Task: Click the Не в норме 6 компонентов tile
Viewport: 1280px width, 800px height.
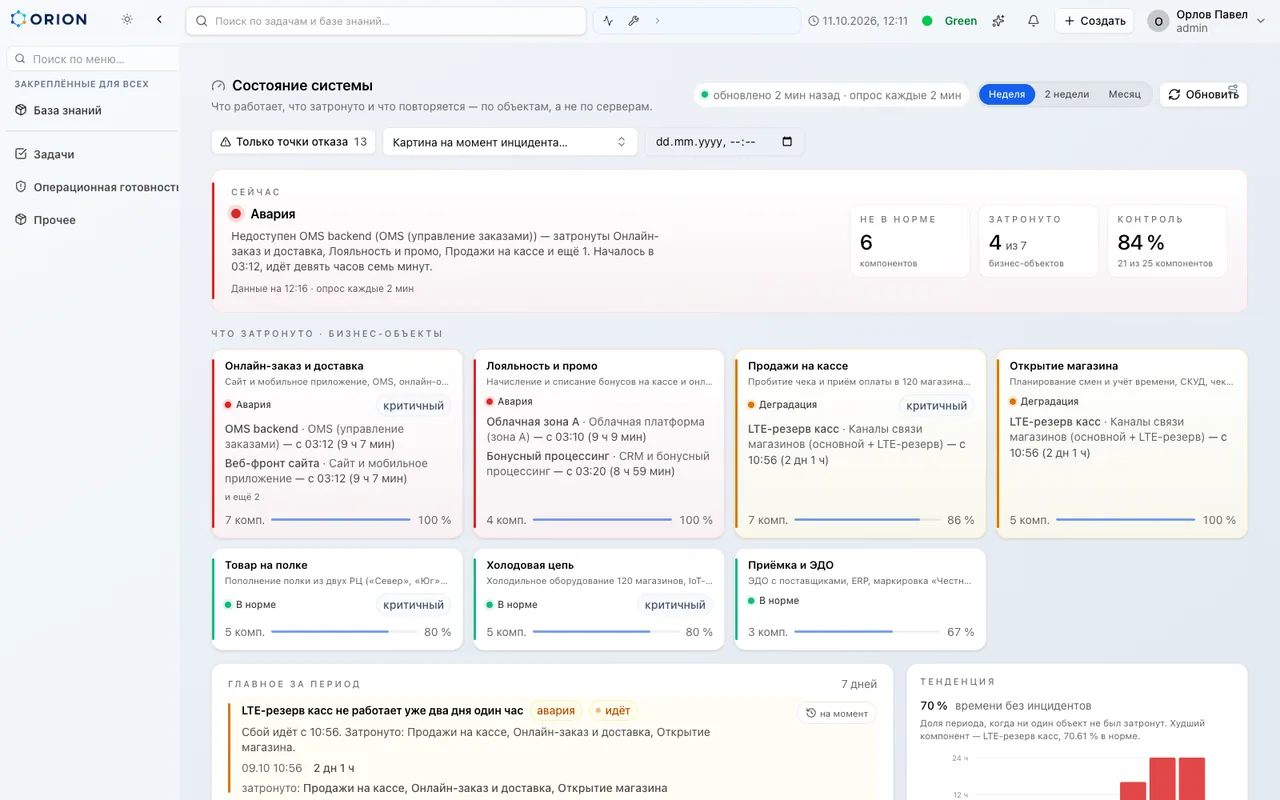Action: coord(910,241)
